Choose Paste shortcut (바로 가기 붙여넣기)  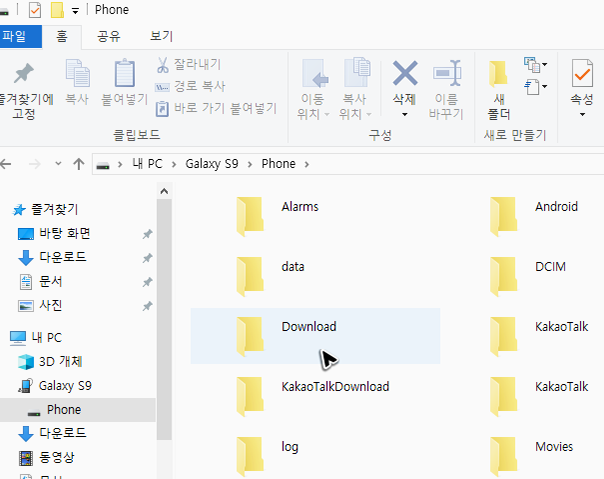click(x=216, y=108)
